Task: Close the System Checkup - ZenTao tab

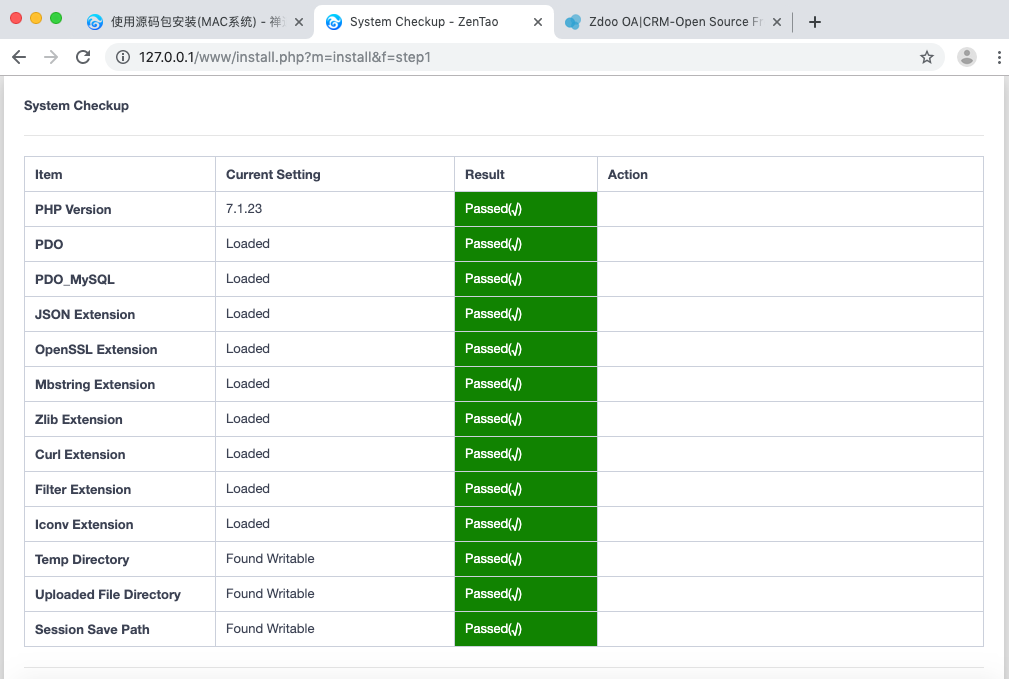Action: click(x=538, y=22)
